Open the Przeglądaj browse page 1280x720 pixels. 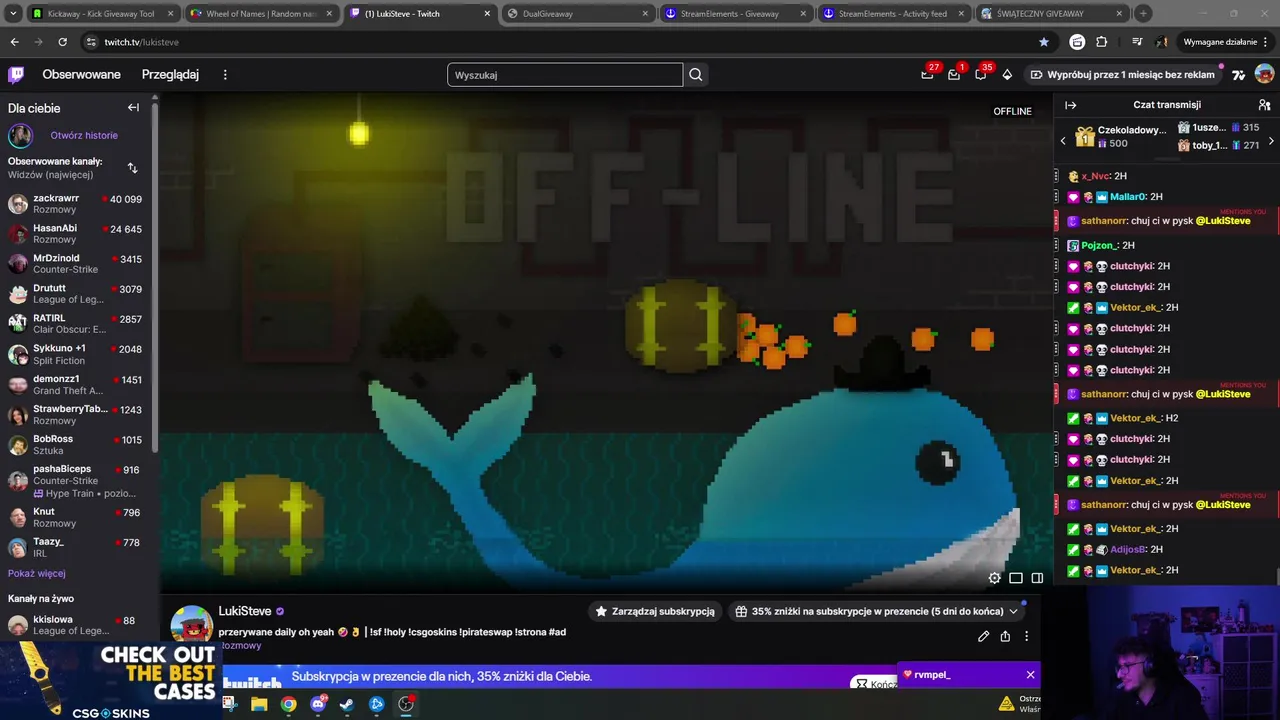click(170, 74)
